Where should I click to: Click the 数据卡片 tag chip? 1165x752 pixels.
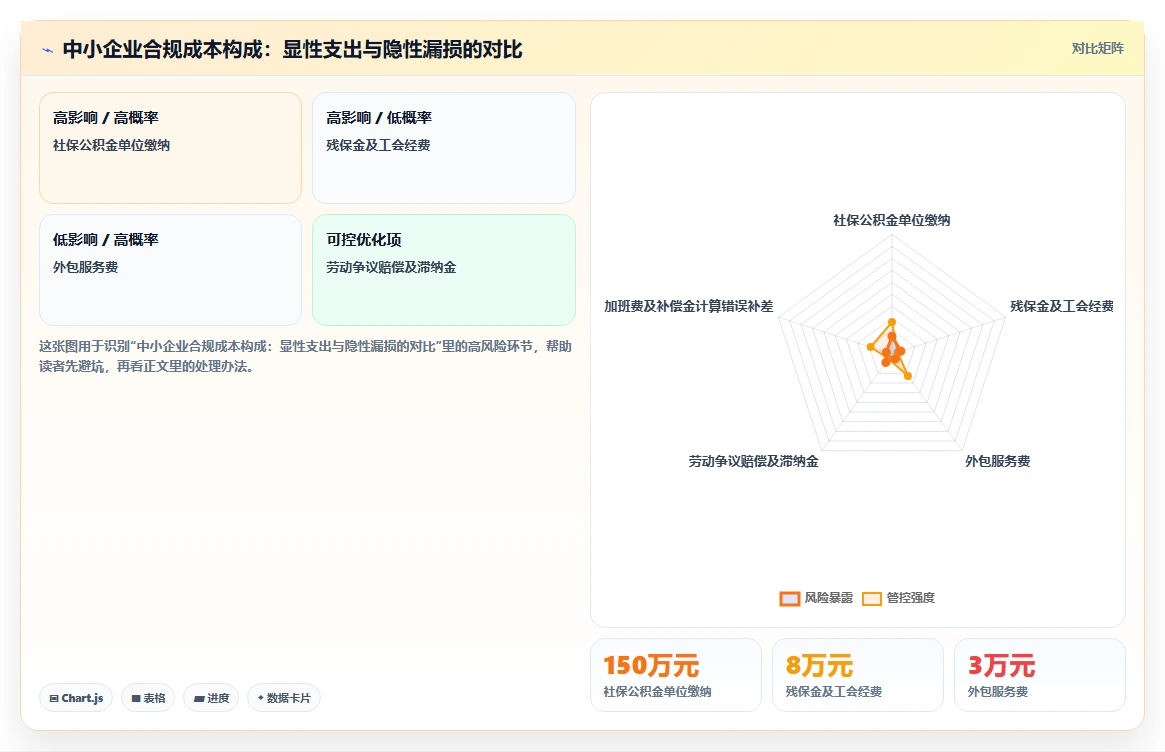click(284, 698)
